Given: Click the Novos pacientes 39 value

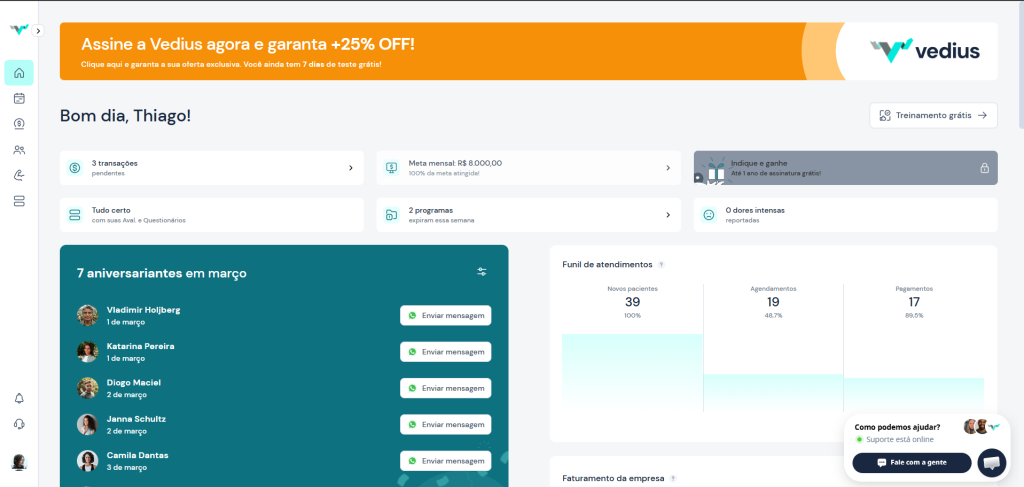Looking at the screenshot, I should [632, 302].
